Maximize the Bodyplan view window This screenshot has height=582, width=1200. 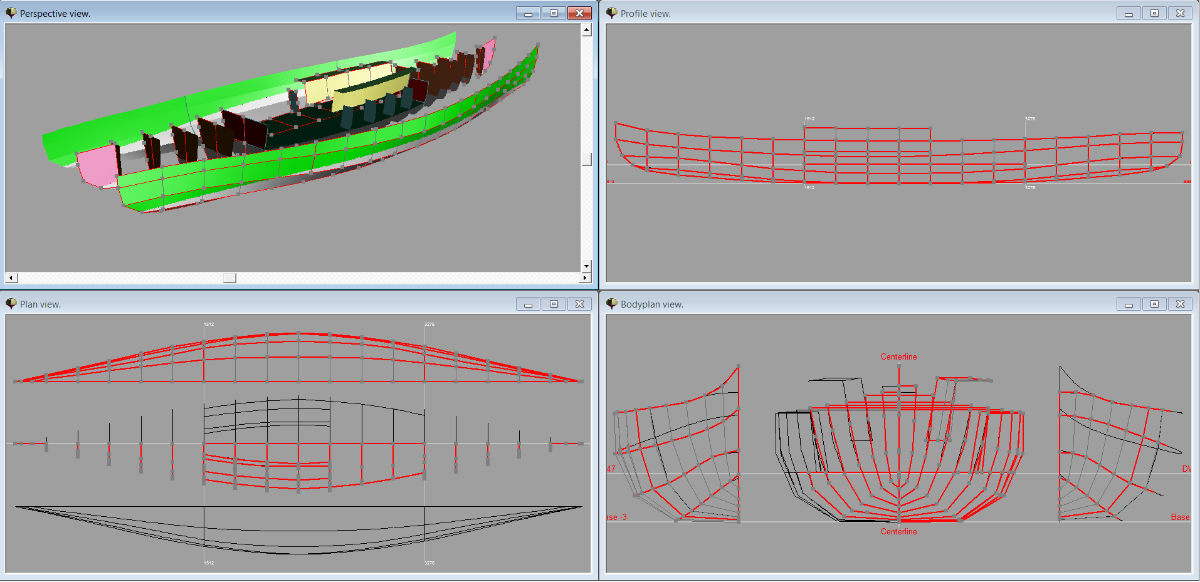click(1154, 303)
